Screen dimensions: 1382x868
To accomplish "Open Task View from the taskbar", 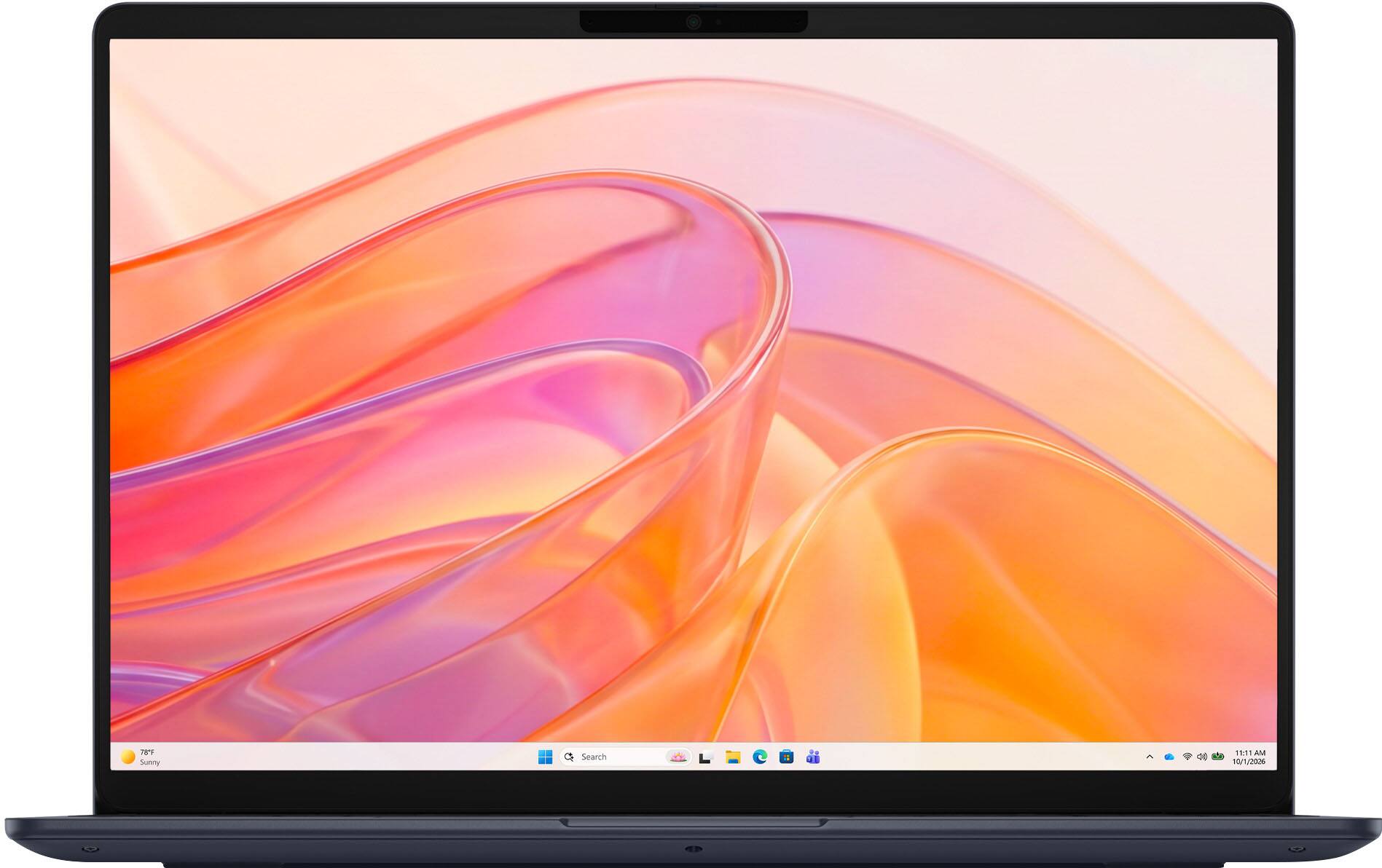I will click(704, 758).
